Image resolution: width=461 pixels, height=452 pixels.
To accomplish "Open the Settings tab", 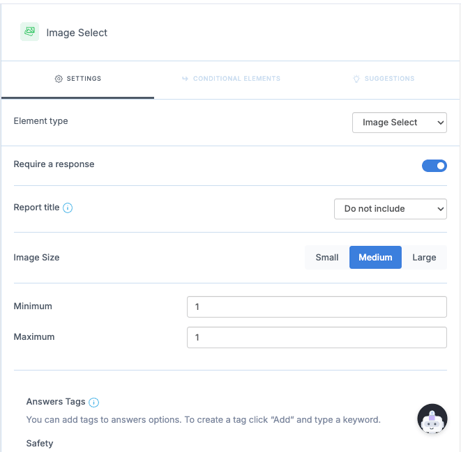I will coord(78,79).
